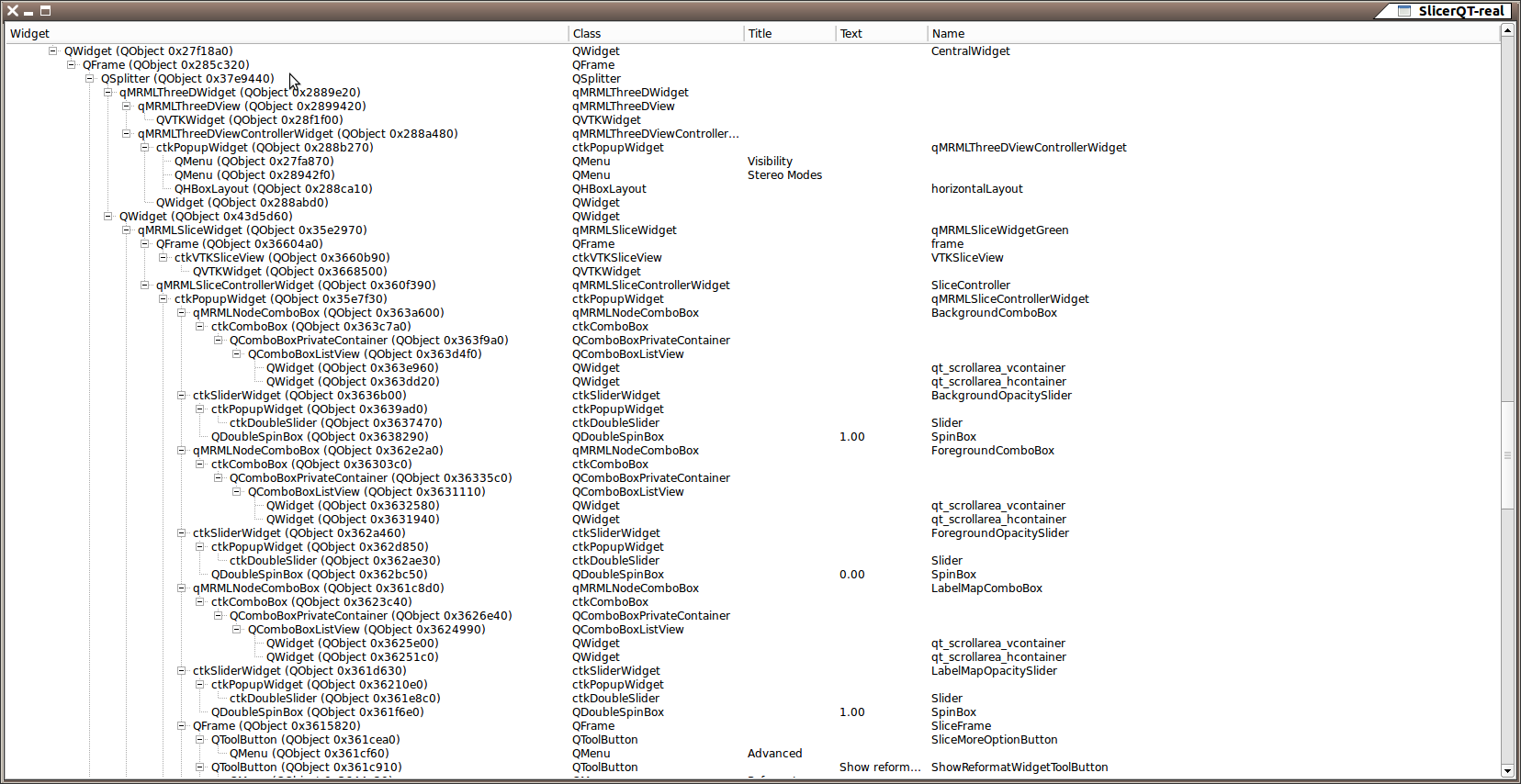Sort by the Name column header

(948, 34)
